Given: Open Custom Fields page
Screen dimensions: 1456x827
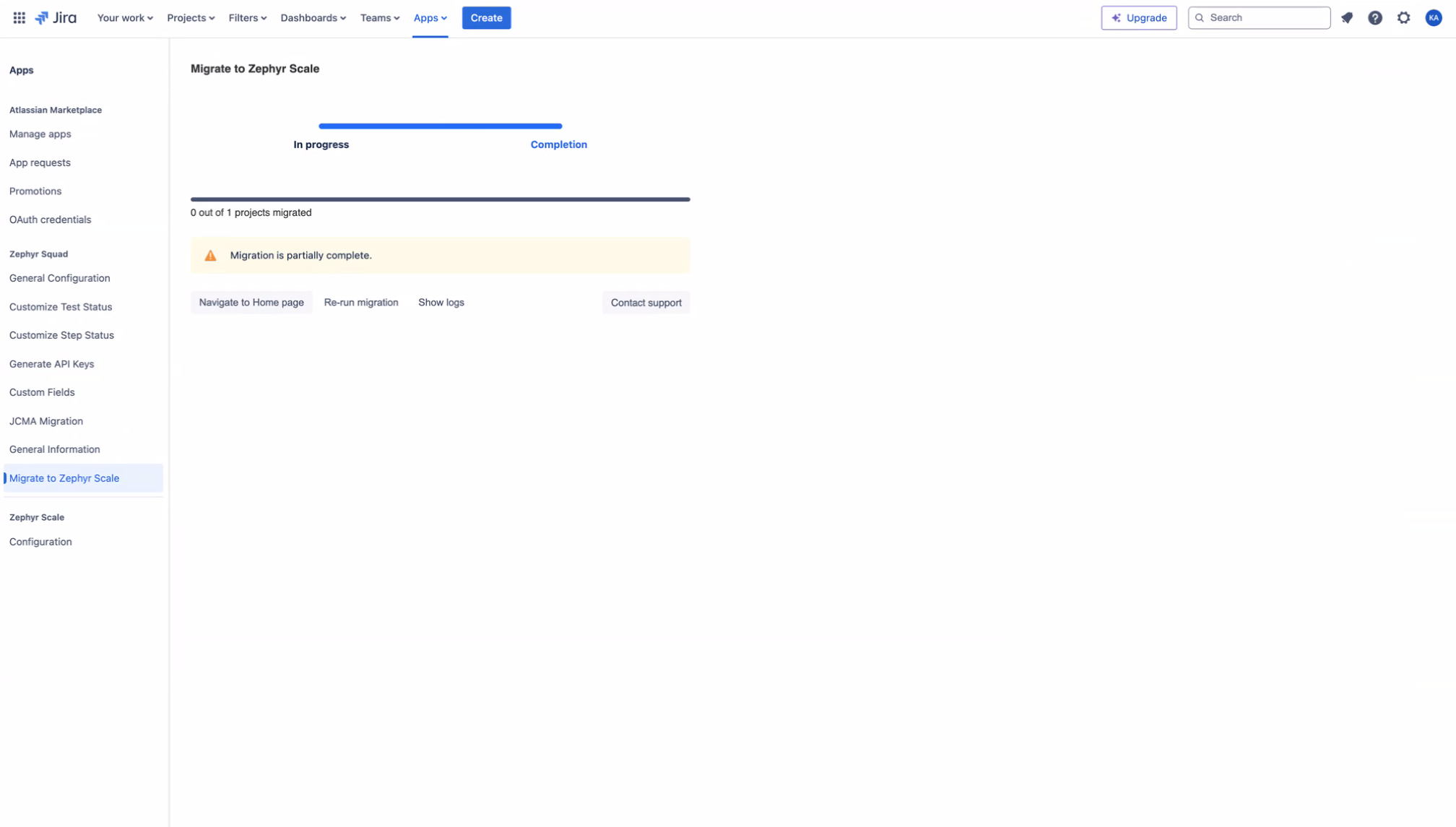Looking at the screenshot, I should 42,393.
